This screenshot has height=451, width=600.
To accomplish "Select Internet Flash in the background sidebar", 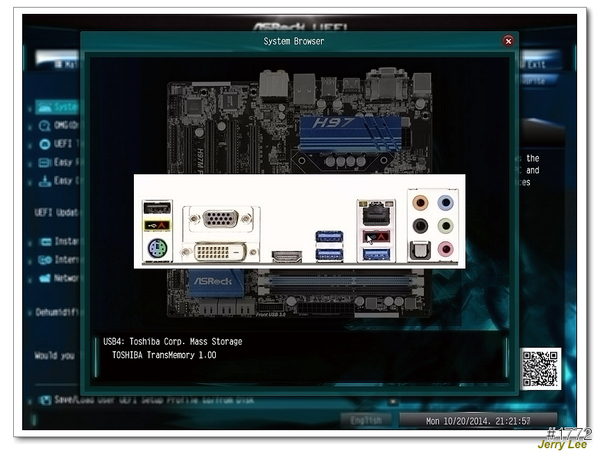I will (59, 260).
